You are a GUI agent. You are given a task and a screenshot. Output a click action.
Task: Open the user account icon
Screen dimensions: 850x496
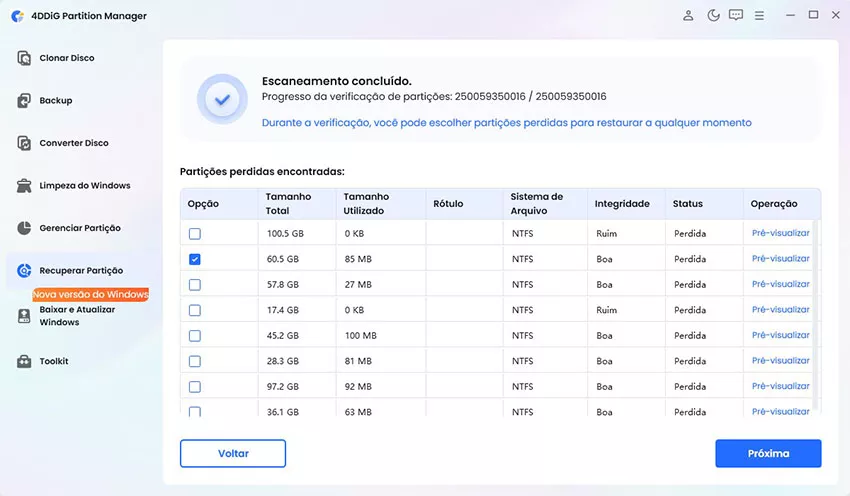pos(688,15)
